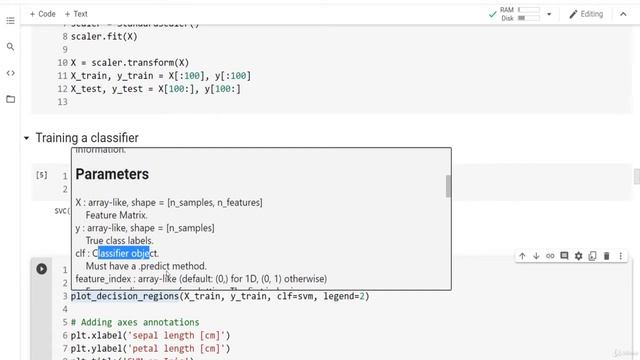Open the cell editor settings gear

click(578, 256)
